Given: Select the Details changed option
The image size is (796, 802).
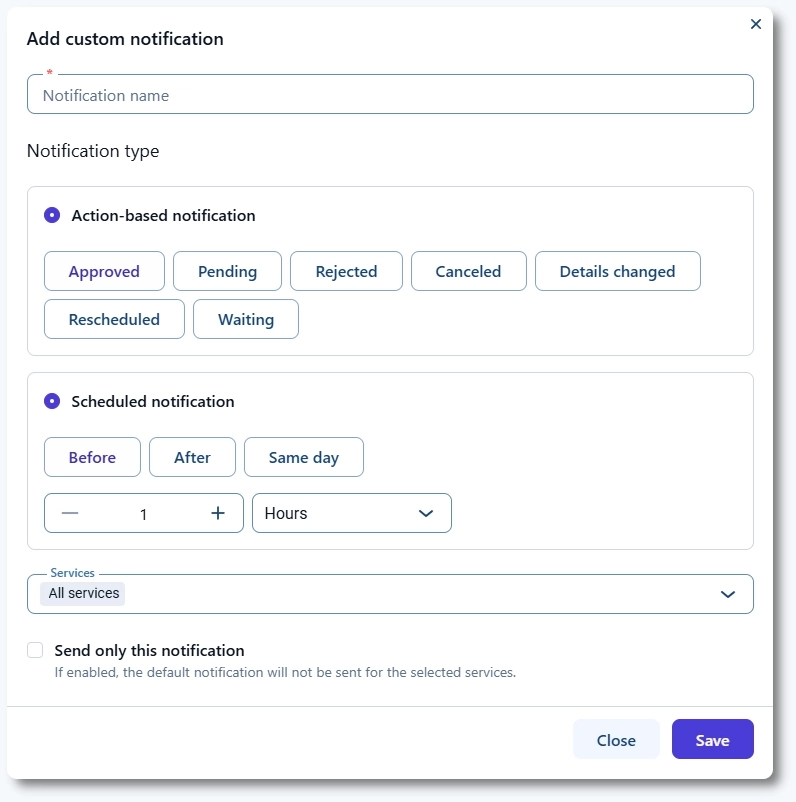Looking at the screenshot, I should point(617,271).
